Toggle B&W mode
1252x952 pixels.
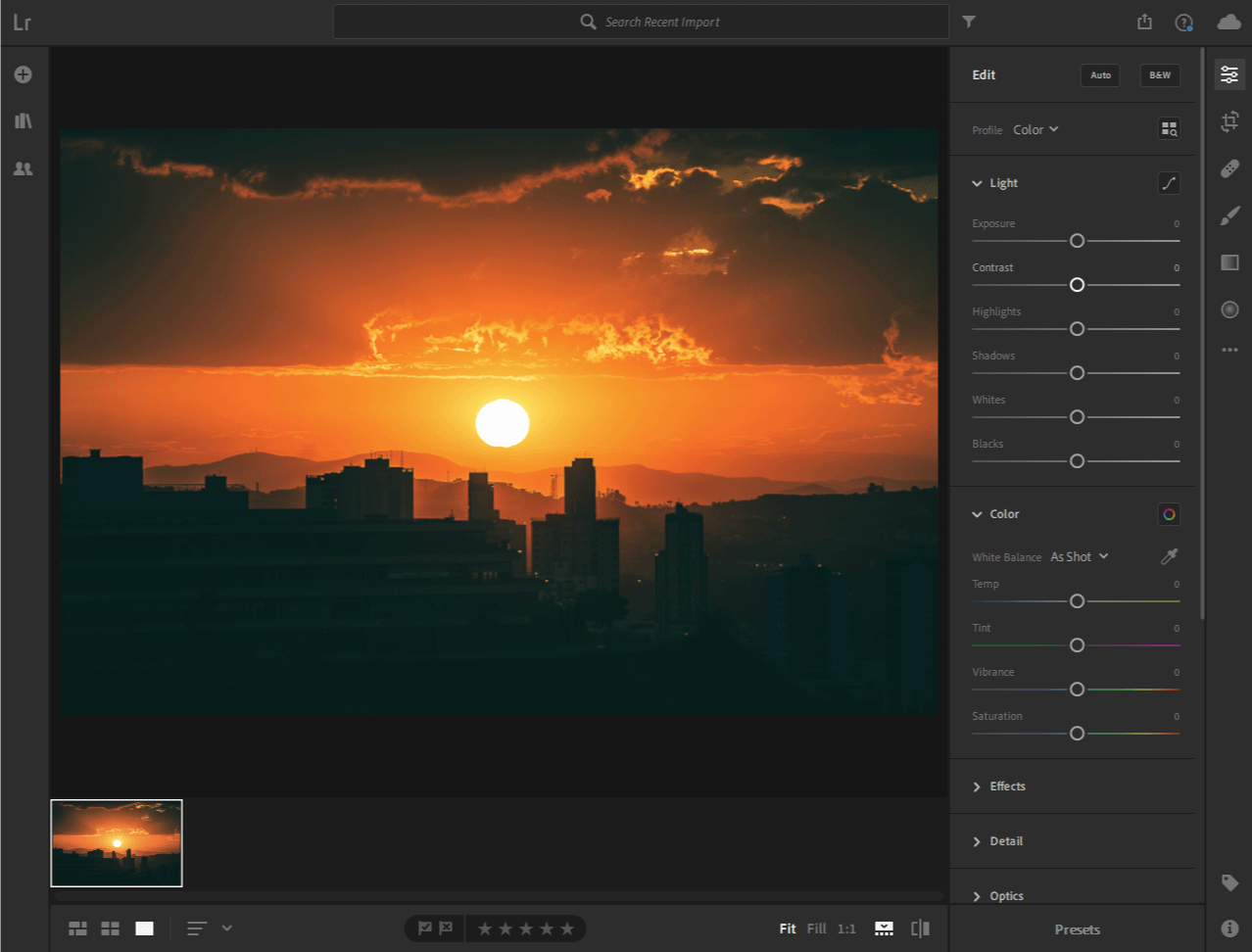(1159, 74)
